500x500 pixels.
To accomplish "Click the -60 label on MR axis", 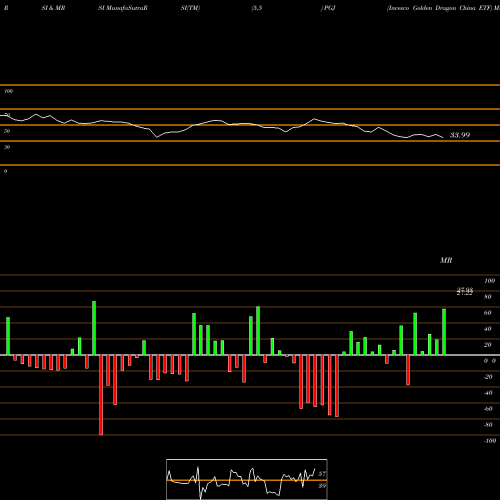I will pyautogui.click(x=488, y=409).
